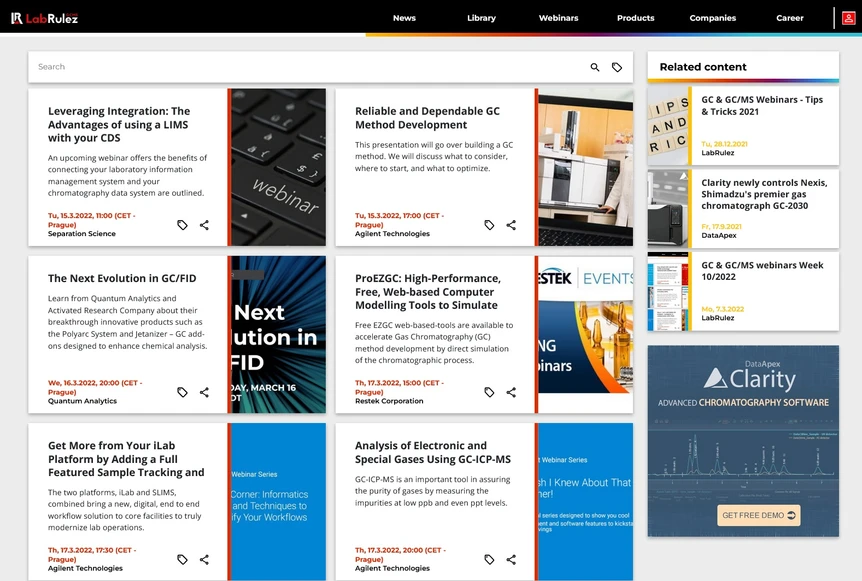The height and width of the screenshot is (581, 862).
Task: Click date Th, 17.3.2022, 17:30 (CET - Prague)
Action: [x=92, y=554]
